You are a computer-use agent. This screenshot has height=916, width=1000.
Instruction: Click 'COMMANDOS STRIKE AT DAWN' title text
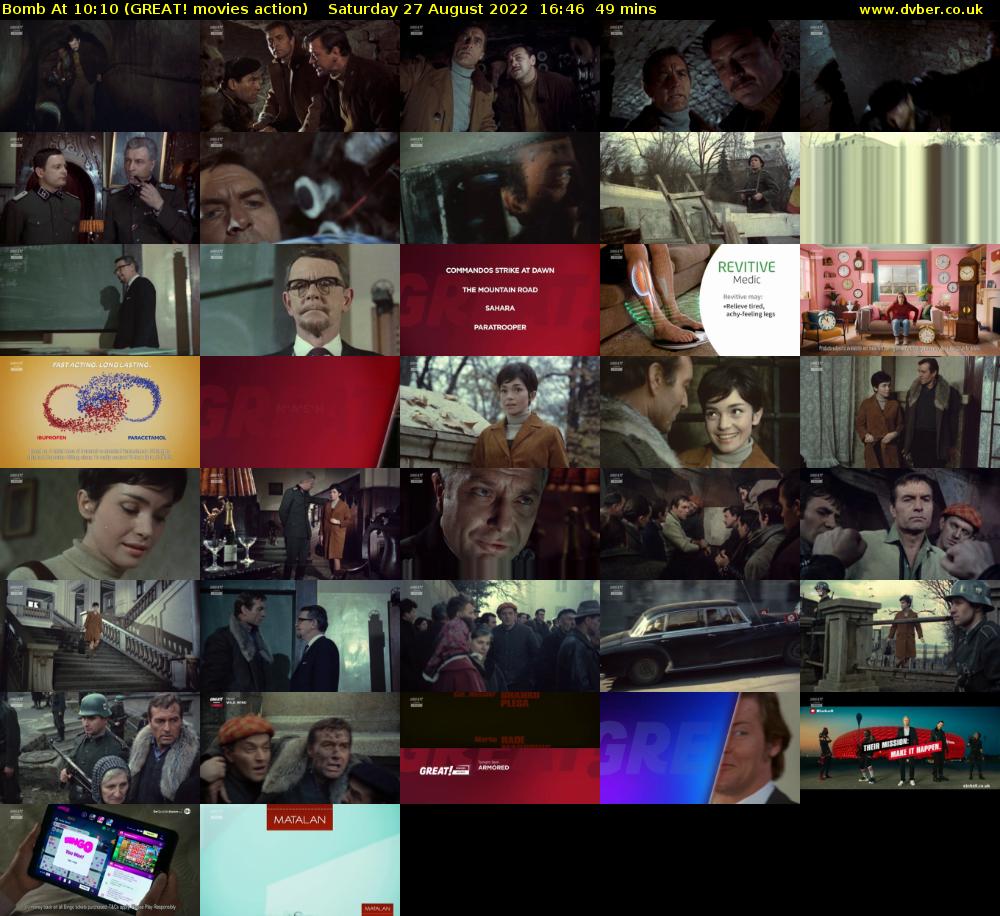[500, 270]
